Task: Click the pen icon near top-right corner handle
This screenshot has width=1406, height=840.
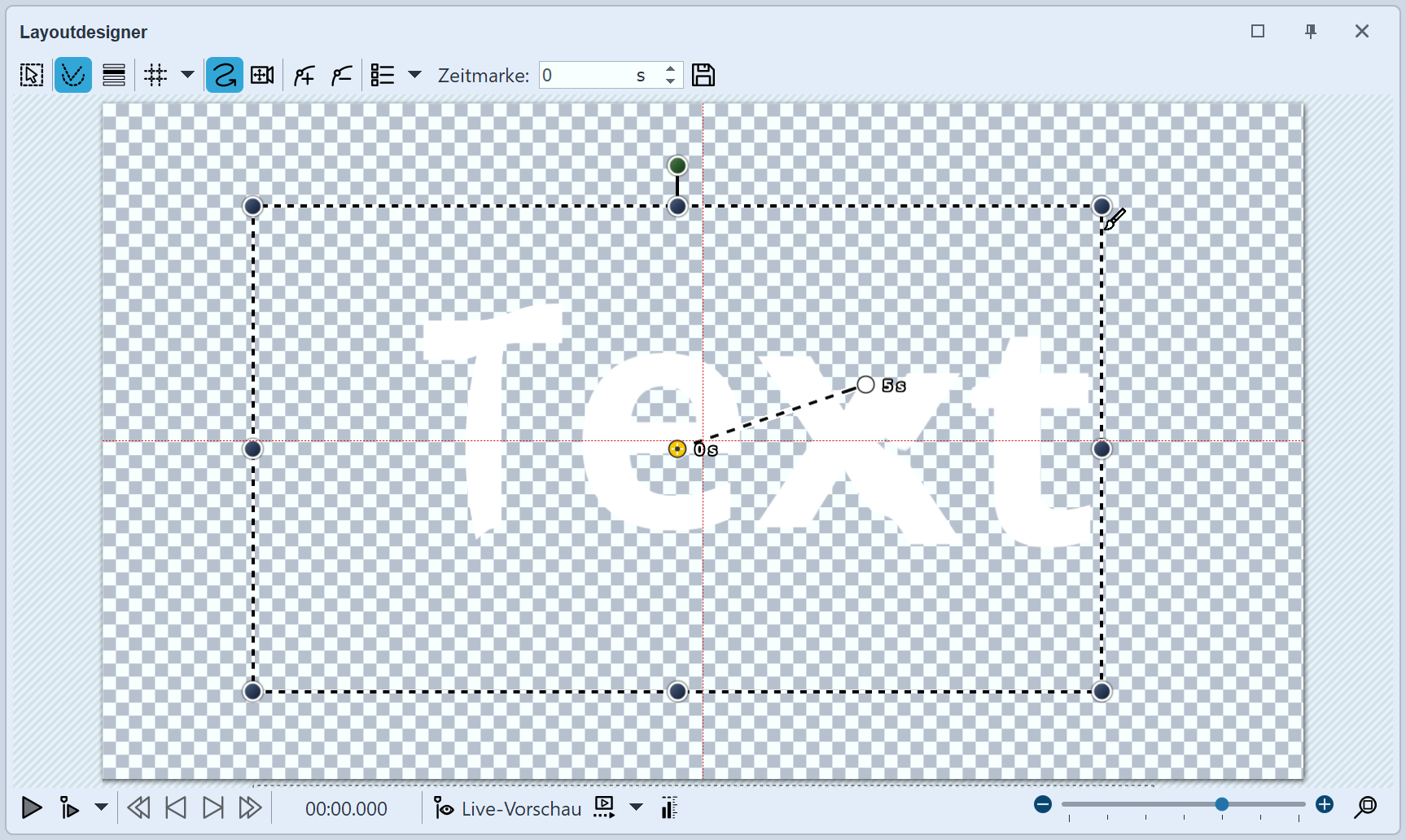Action: (x=1115, y=219)
